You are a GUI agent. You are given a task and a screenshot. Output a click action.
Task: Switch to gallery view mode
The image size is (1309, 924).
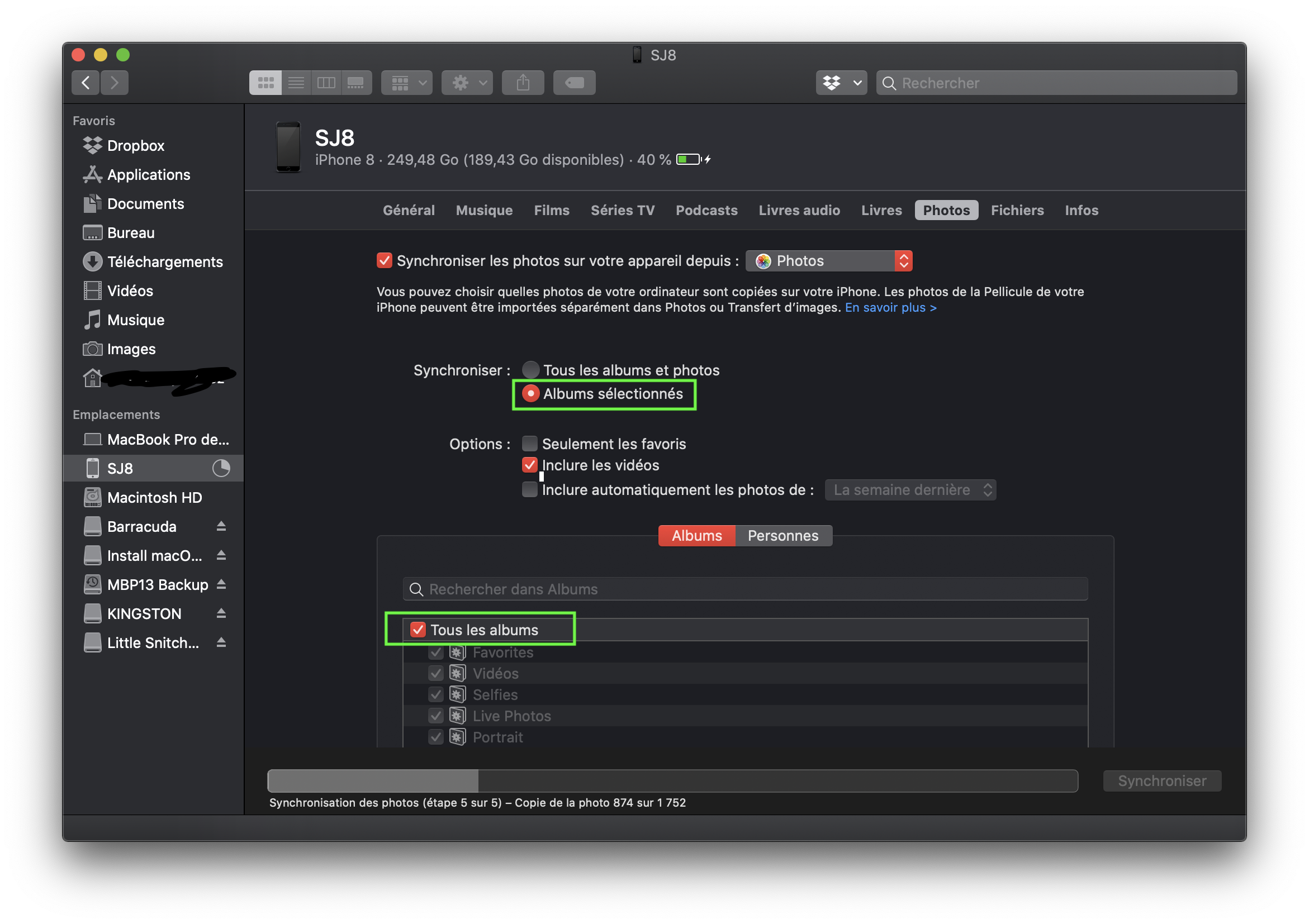tap(356, 83)
